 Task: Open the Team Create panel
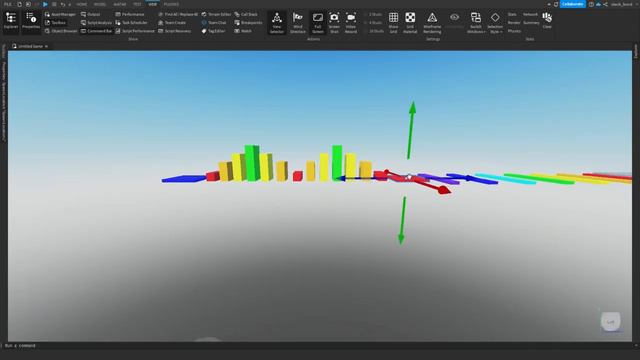coord(172,23)
